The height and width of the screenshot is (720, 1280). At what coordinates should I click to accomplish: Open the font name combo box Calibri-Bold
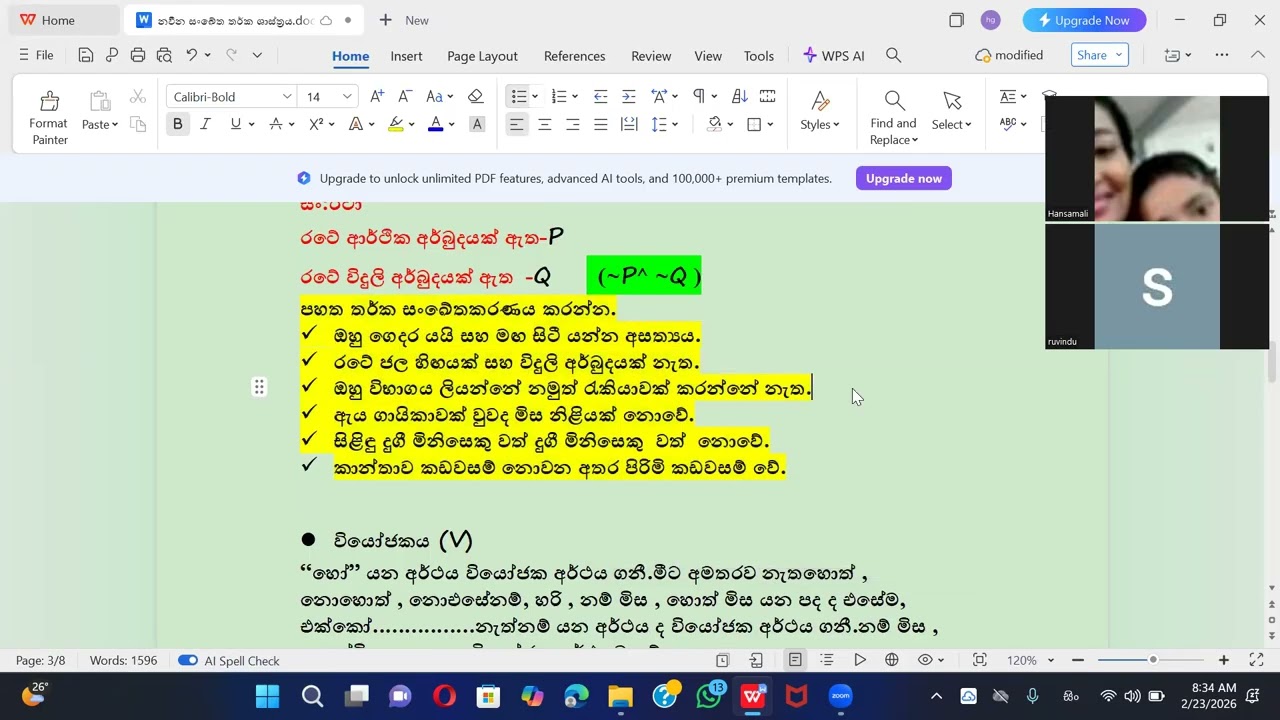coord(231,96)
